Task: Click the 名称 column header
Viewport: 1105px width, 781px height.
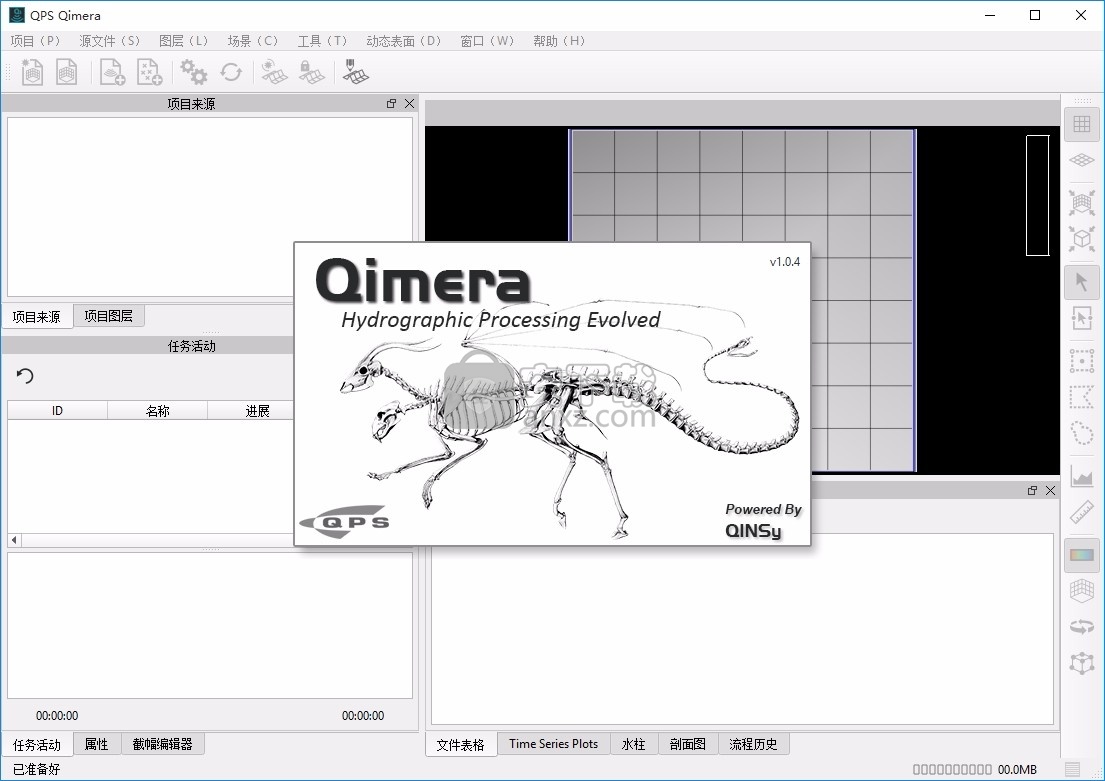Action: coord(157,410)
